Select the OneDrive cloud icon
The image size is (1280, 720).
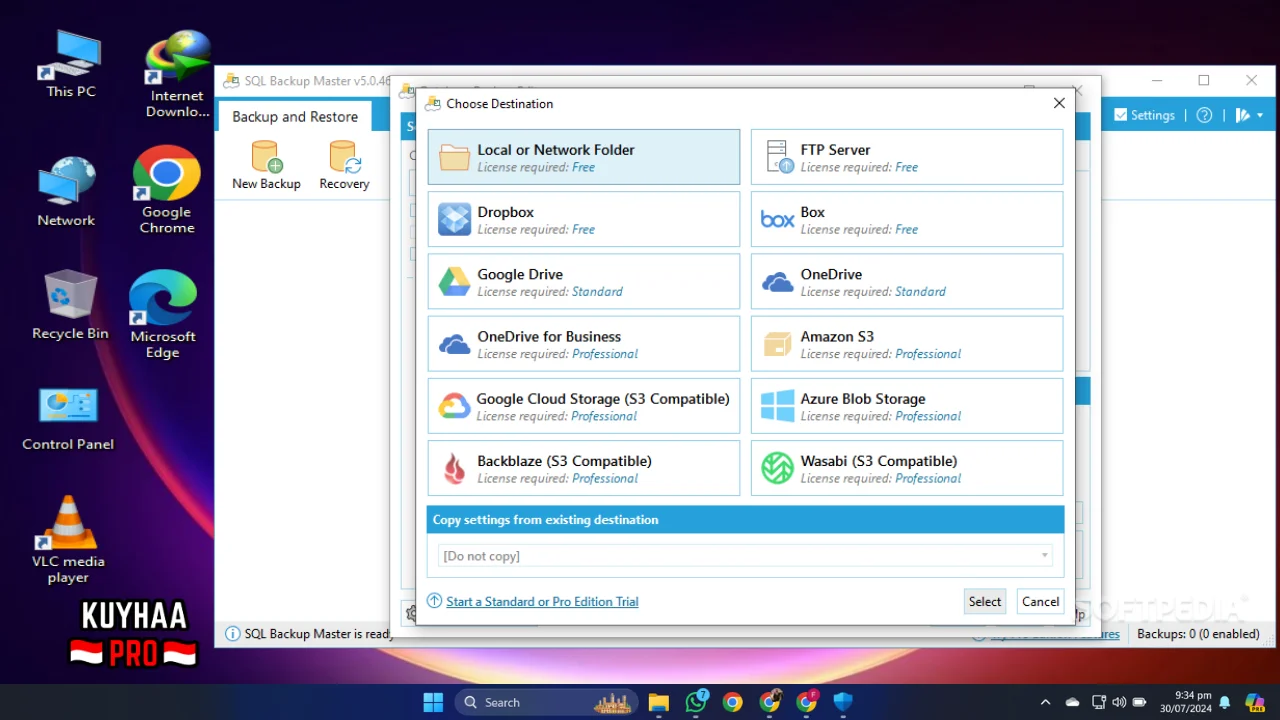pos(778,282)
